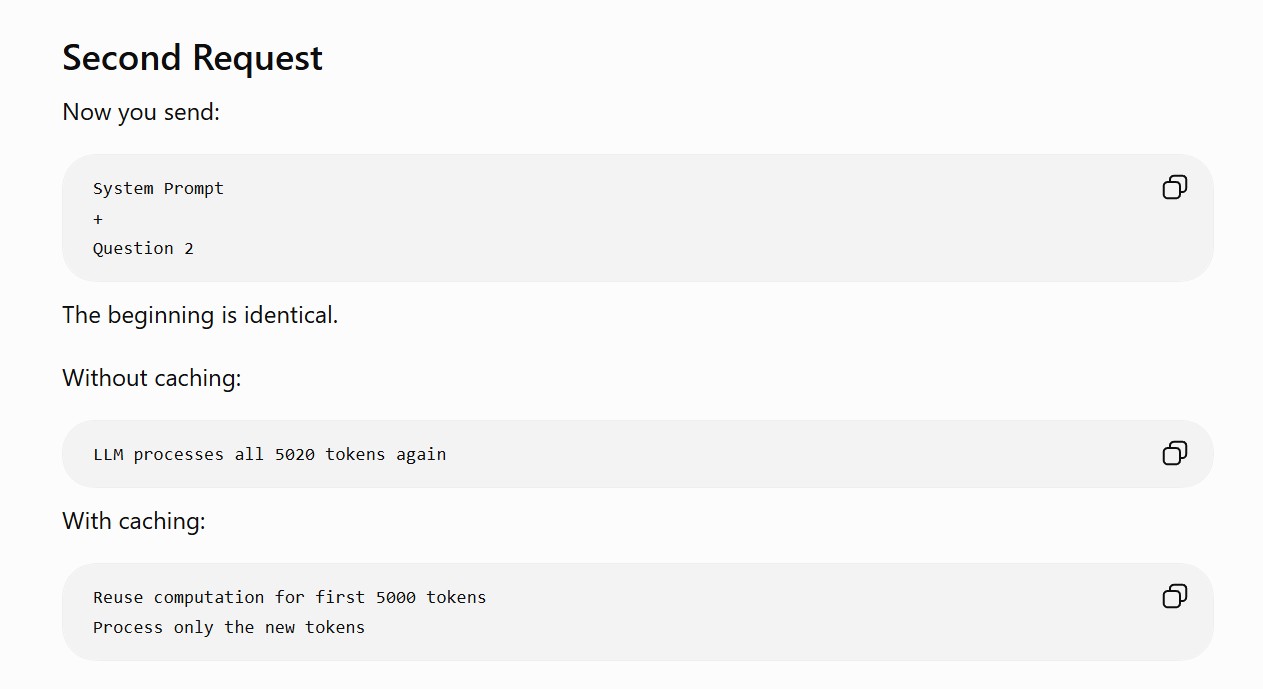
Task: Click the 'Now you send:' text
Action: coord(141,112)
